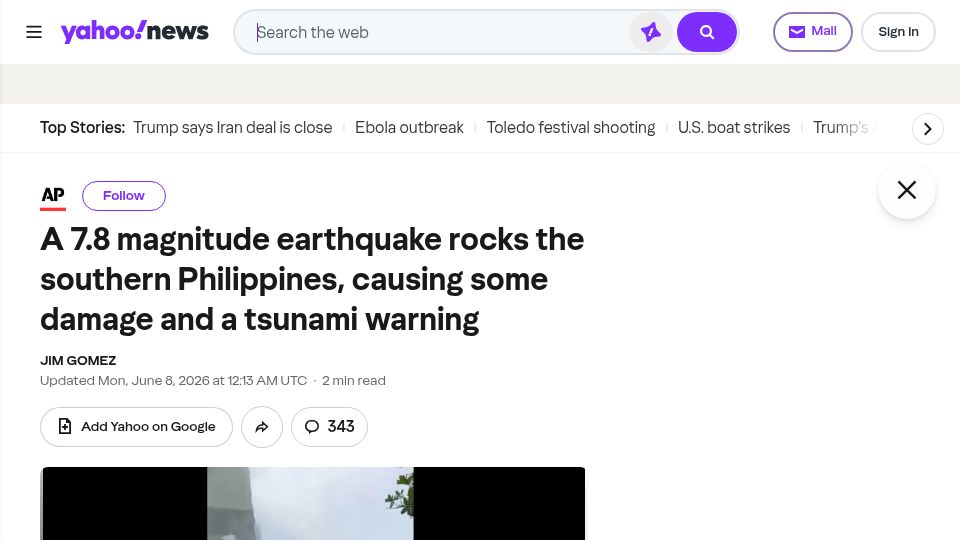This screenshot has height=540, width=960.
Task: Close the article with the X button
Action: pyautogui.click(x=907, y=190)
